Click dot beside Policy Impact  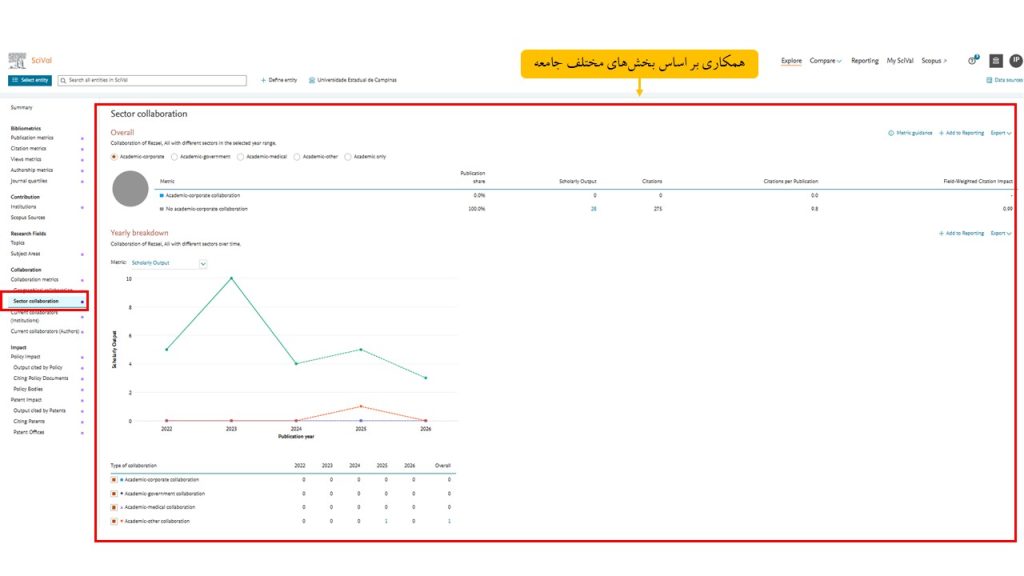pyautogui.click(x=82, y=357)
